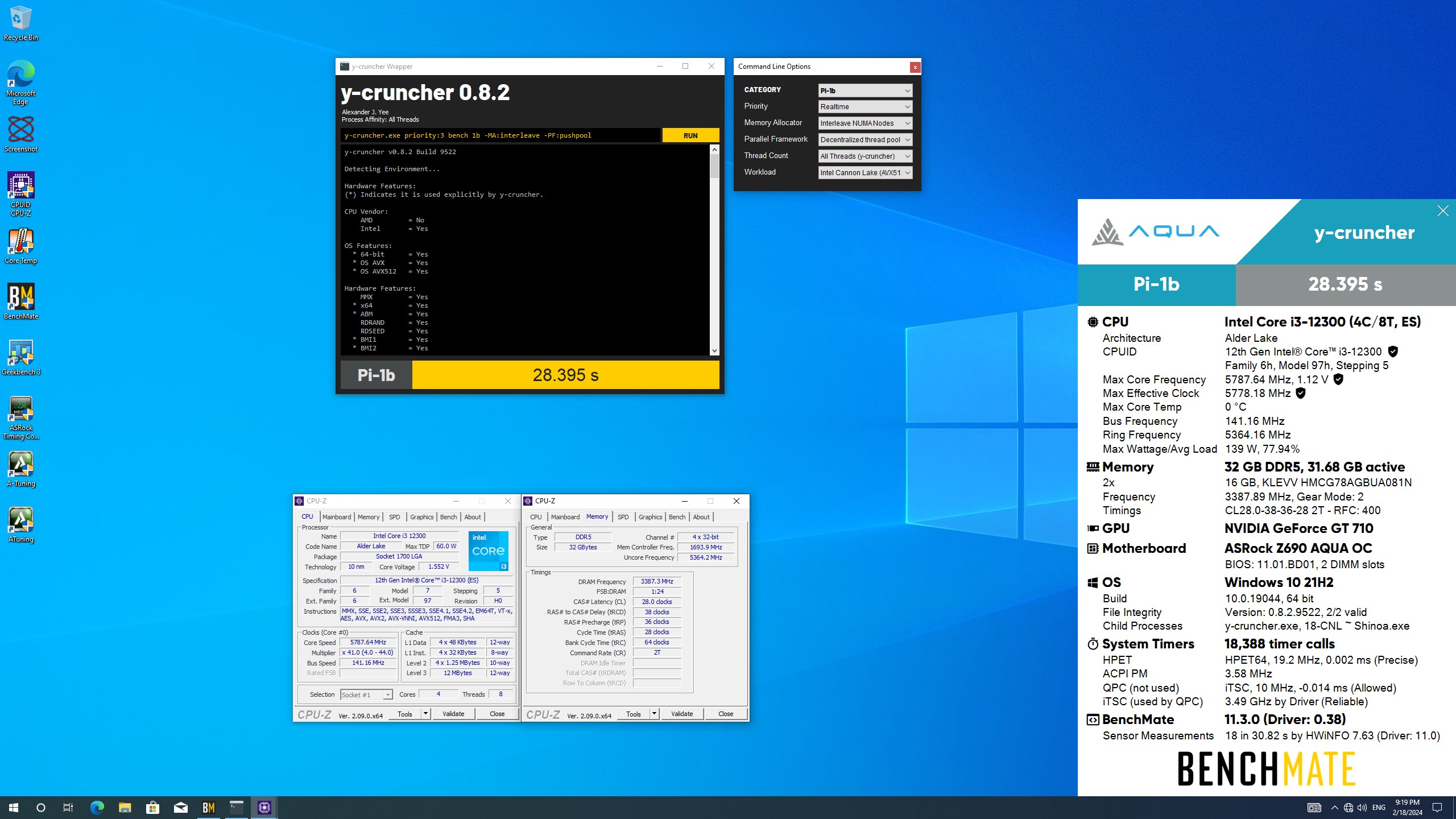Click the y-cruncher command line field
The height and width of the screenshot is (819, 1456).
[x=500, y=135]
